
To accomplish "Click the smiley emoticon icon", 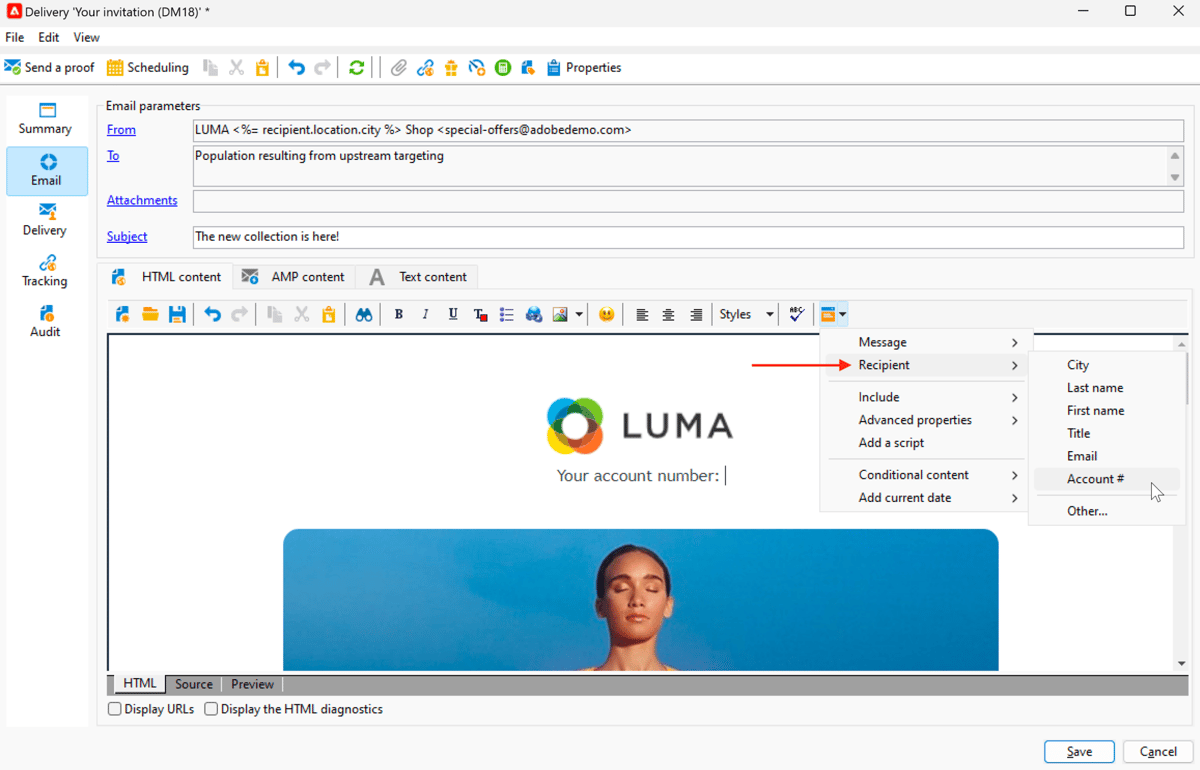I will (x=606, y=314).
